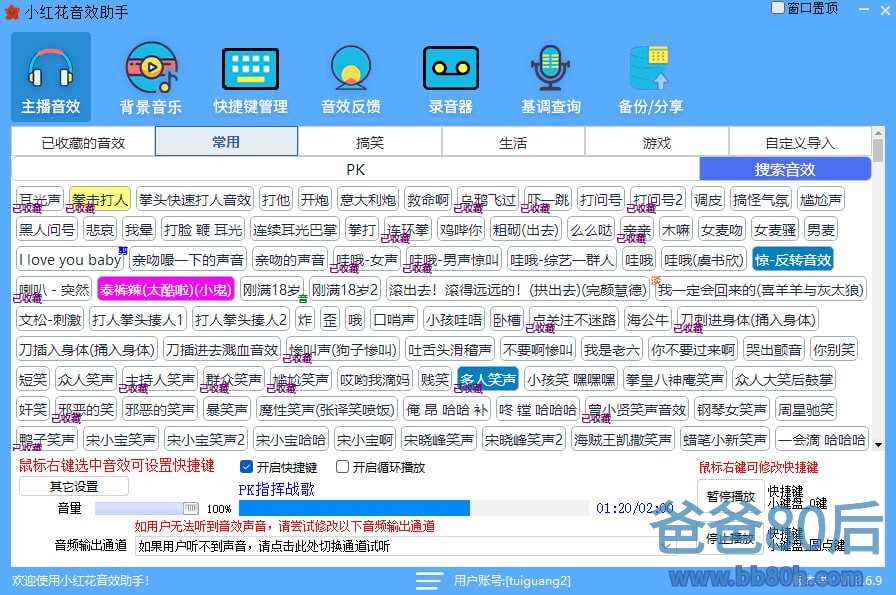Open 备份/分享 database backup icon

(650, 77)
